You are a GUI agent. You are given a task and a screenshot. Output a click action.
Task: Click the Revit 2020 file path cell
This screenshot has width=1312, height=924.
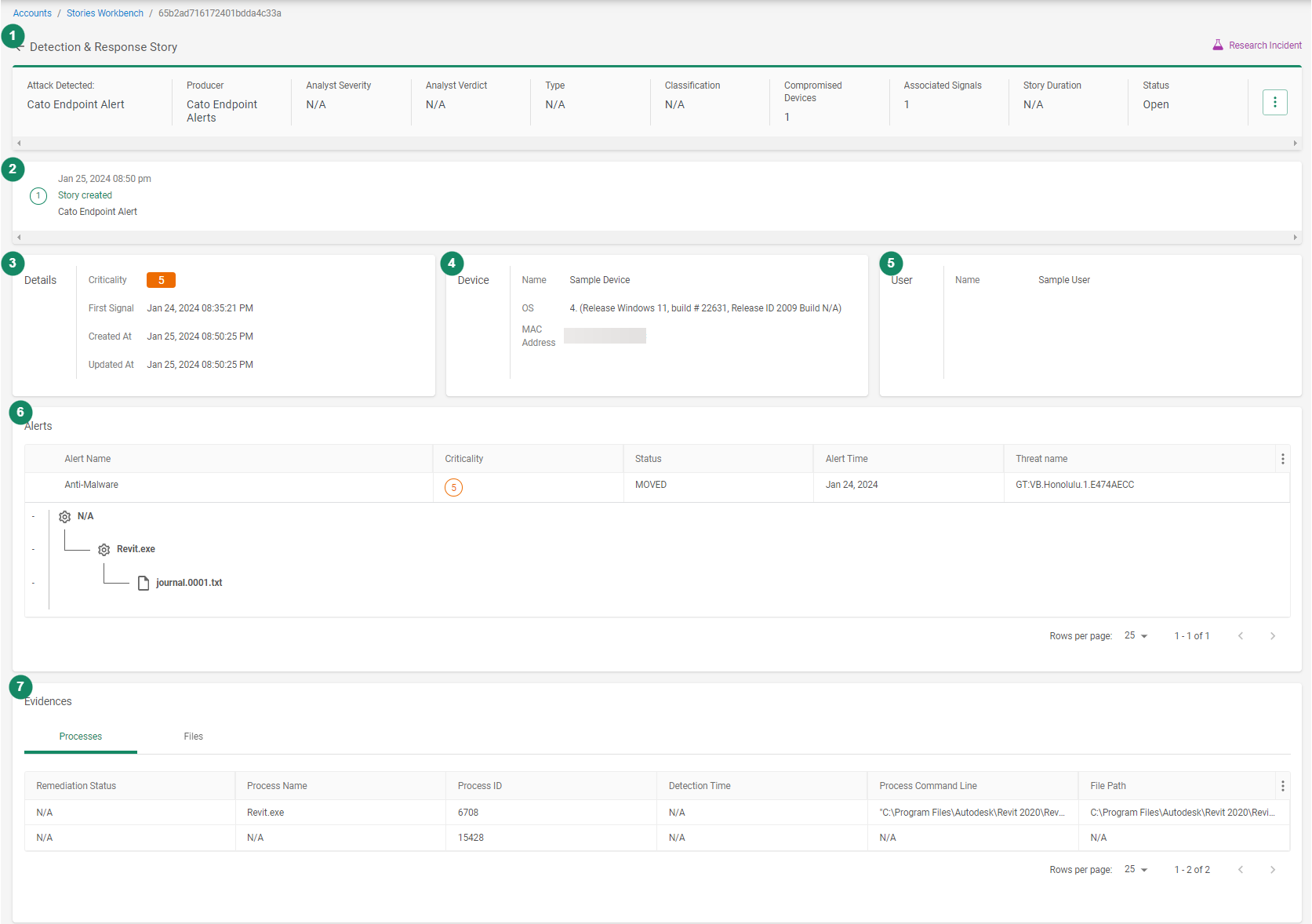[1183, 813]
